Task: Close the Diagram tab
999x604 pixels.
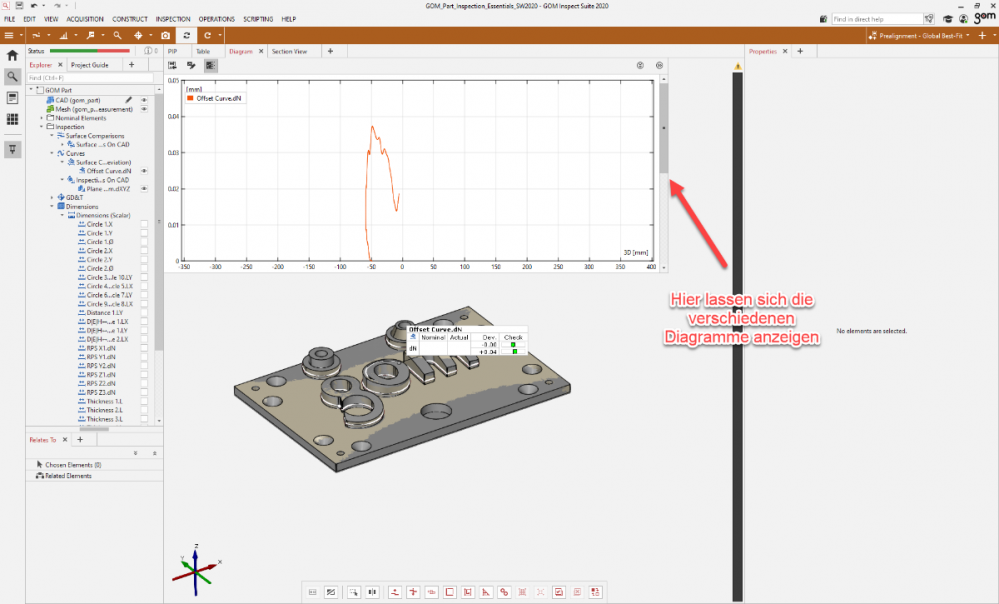Action: [261, 52]
